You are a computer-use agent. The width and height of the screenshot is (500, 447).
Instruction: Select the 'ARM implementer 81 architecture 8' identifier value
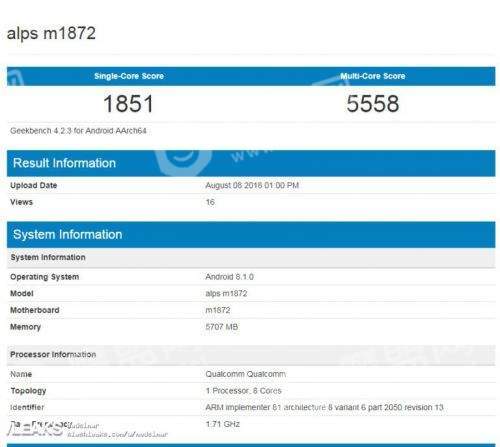324,408
